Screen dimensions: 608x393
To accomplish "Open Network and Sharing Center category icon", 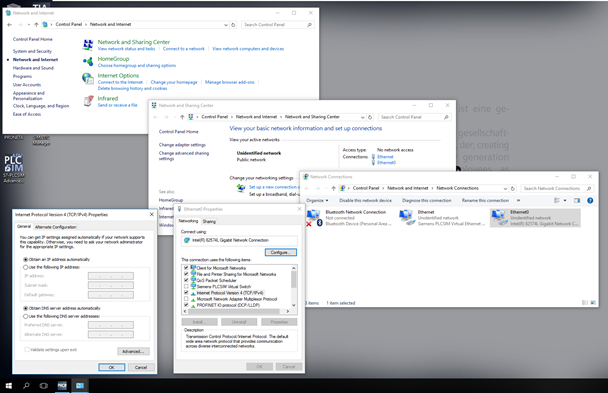I will [x=88, y=45].
